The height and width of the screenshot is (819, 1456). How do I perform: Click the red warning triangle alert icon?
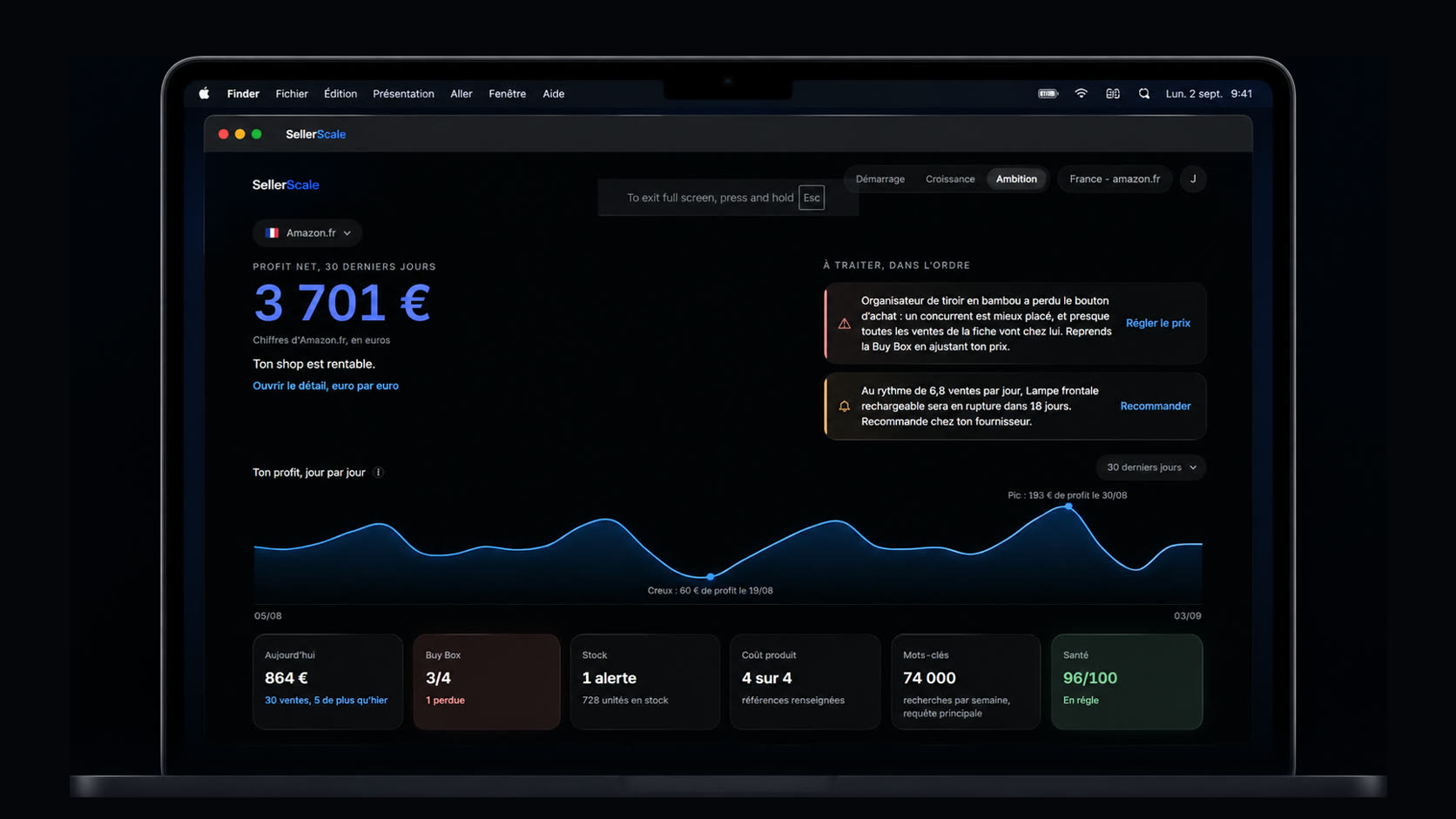point(844,324)
